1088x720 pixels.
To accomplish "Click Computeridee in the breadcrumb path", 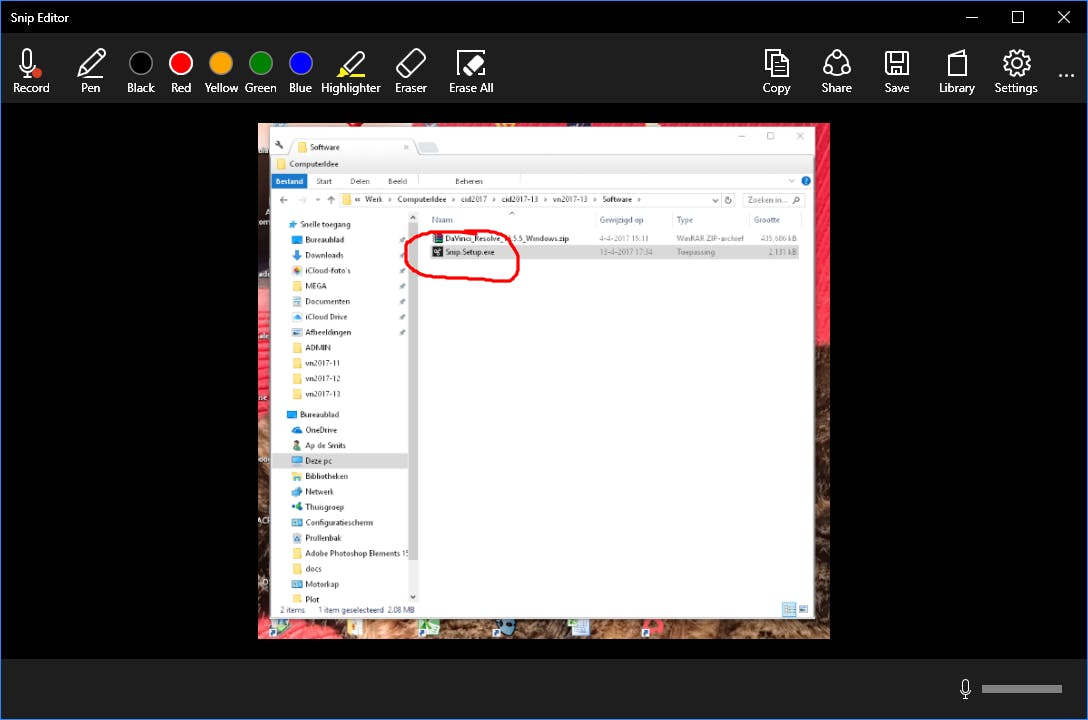I will [x=422, y=200].
